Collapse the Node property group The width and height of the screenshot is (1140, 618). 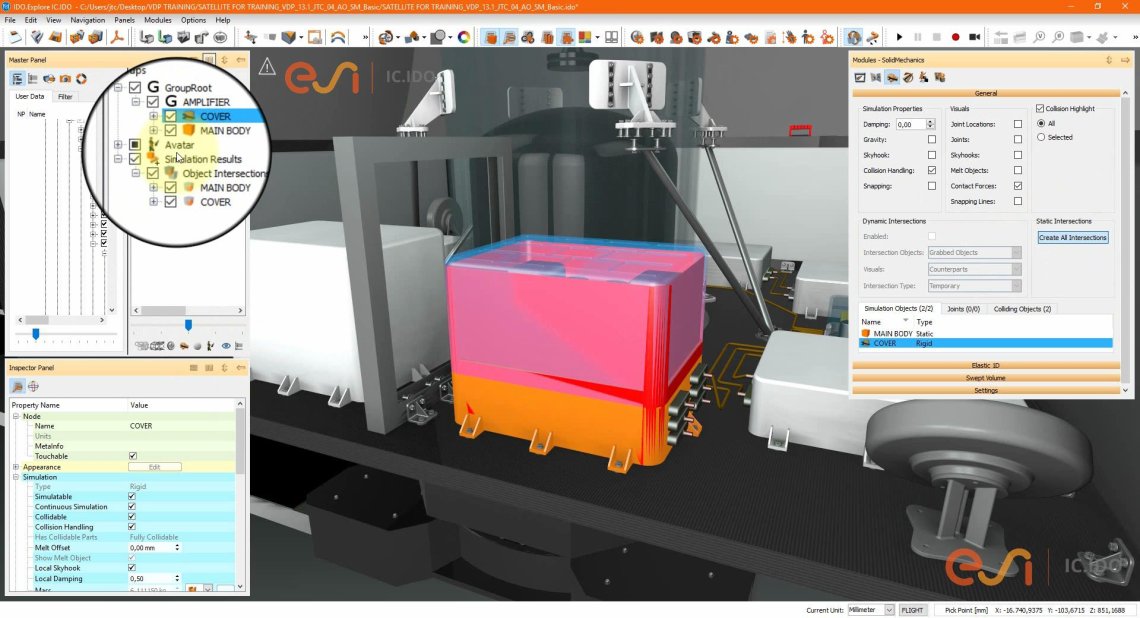click(16, 417)
